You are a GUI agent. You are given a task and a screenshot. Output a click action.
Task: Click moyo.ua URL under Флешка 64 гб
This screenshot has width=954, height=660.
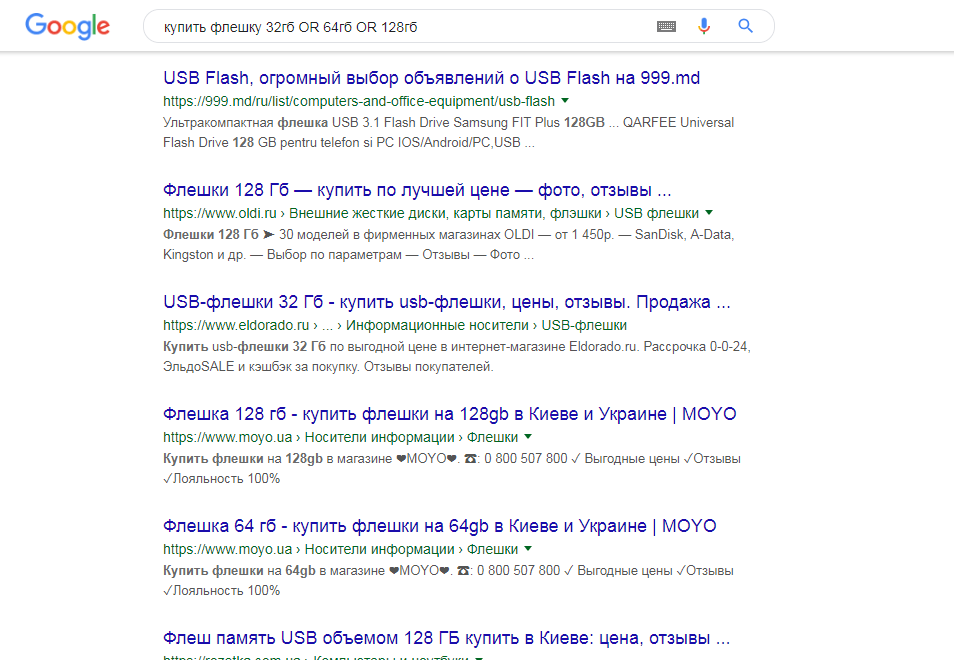pyautogui.click(x=341, y=549)
